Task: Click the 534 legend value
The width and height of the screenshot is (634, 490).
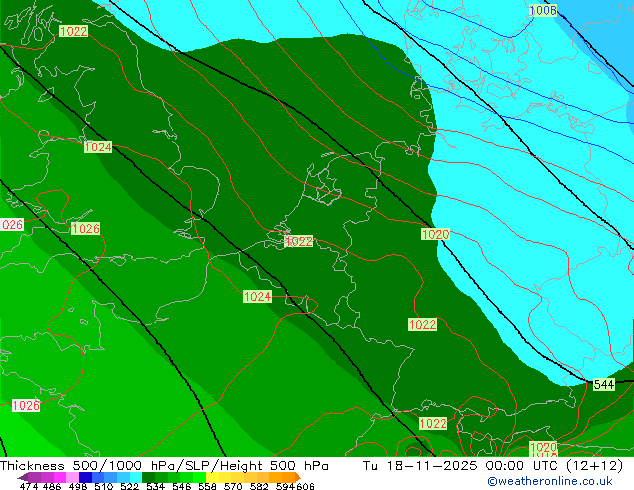Action: (x=155, y=486)
